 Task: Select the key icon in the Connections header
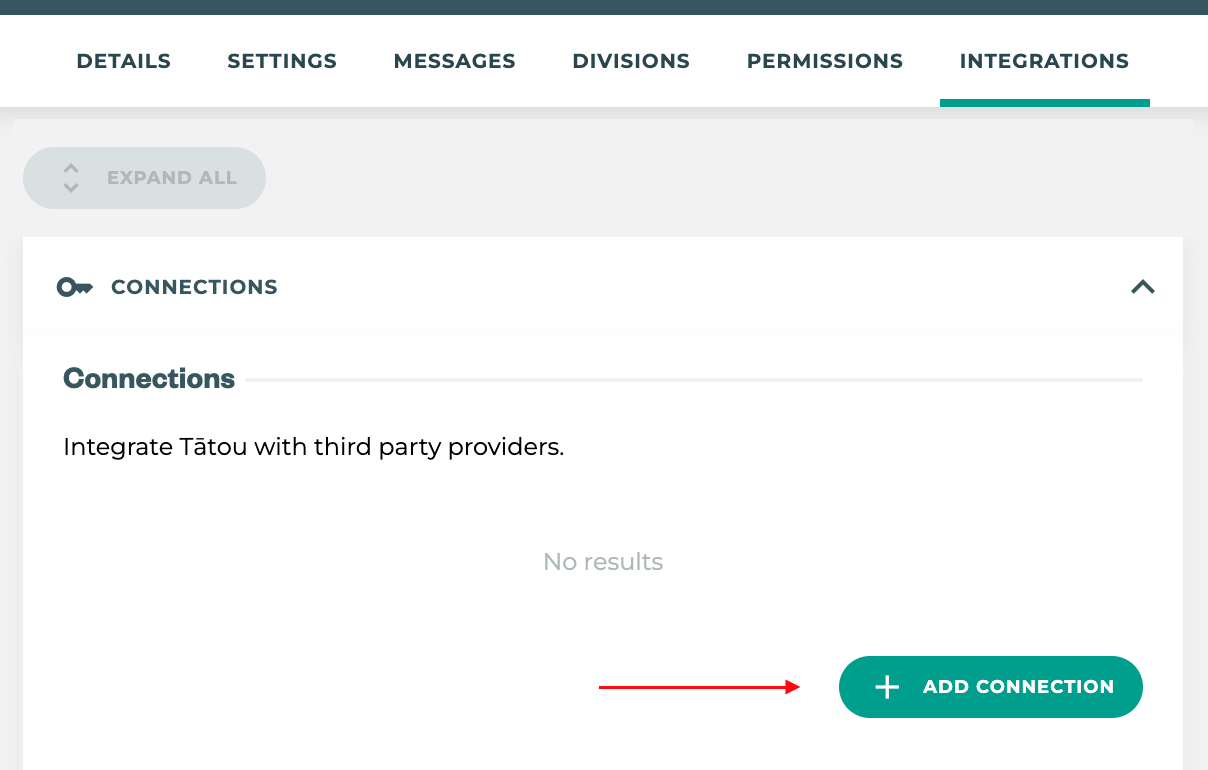[x=75, y=287]
